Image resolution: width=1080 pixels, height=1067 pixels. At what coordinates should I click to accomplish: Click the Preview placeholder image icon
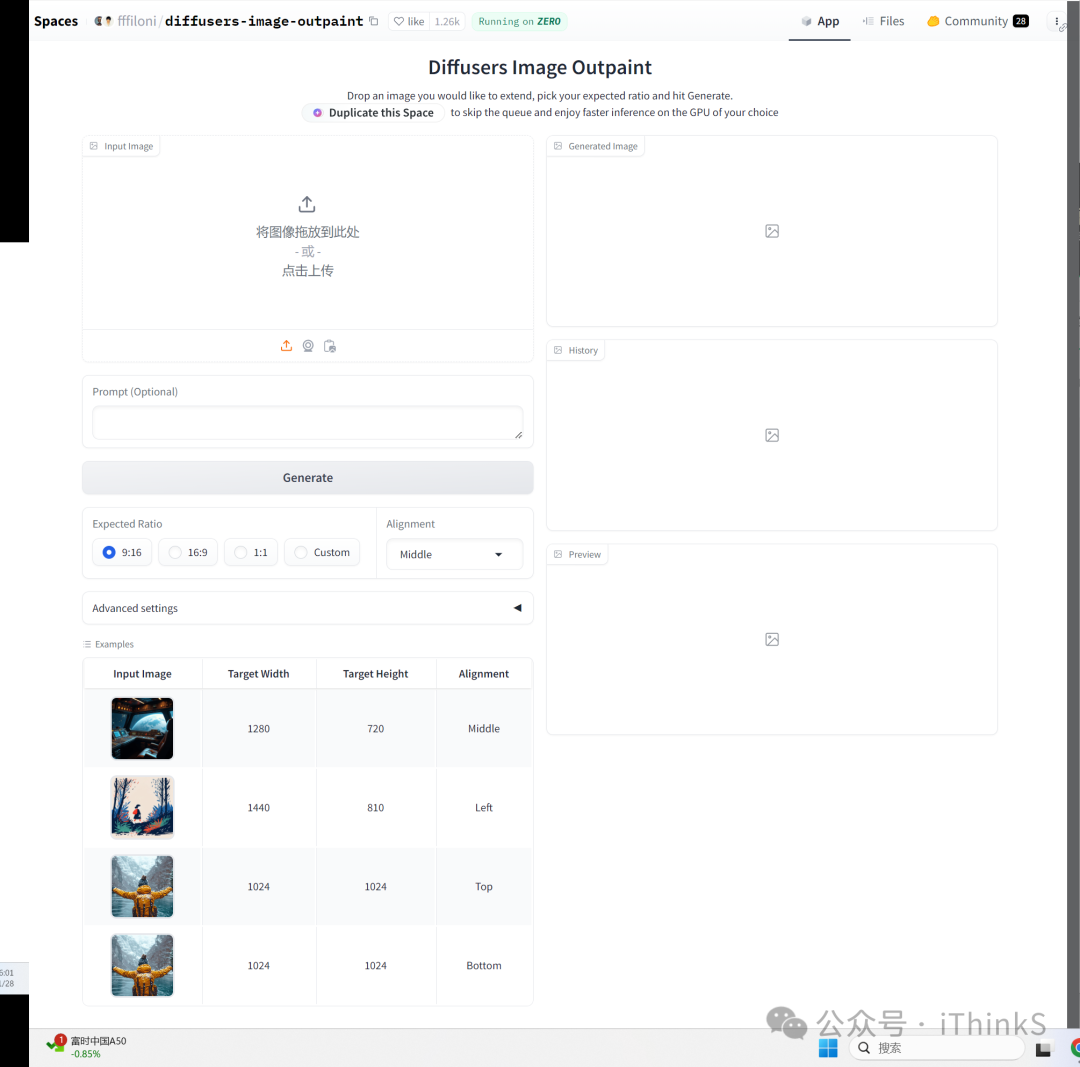coord(772,639)
